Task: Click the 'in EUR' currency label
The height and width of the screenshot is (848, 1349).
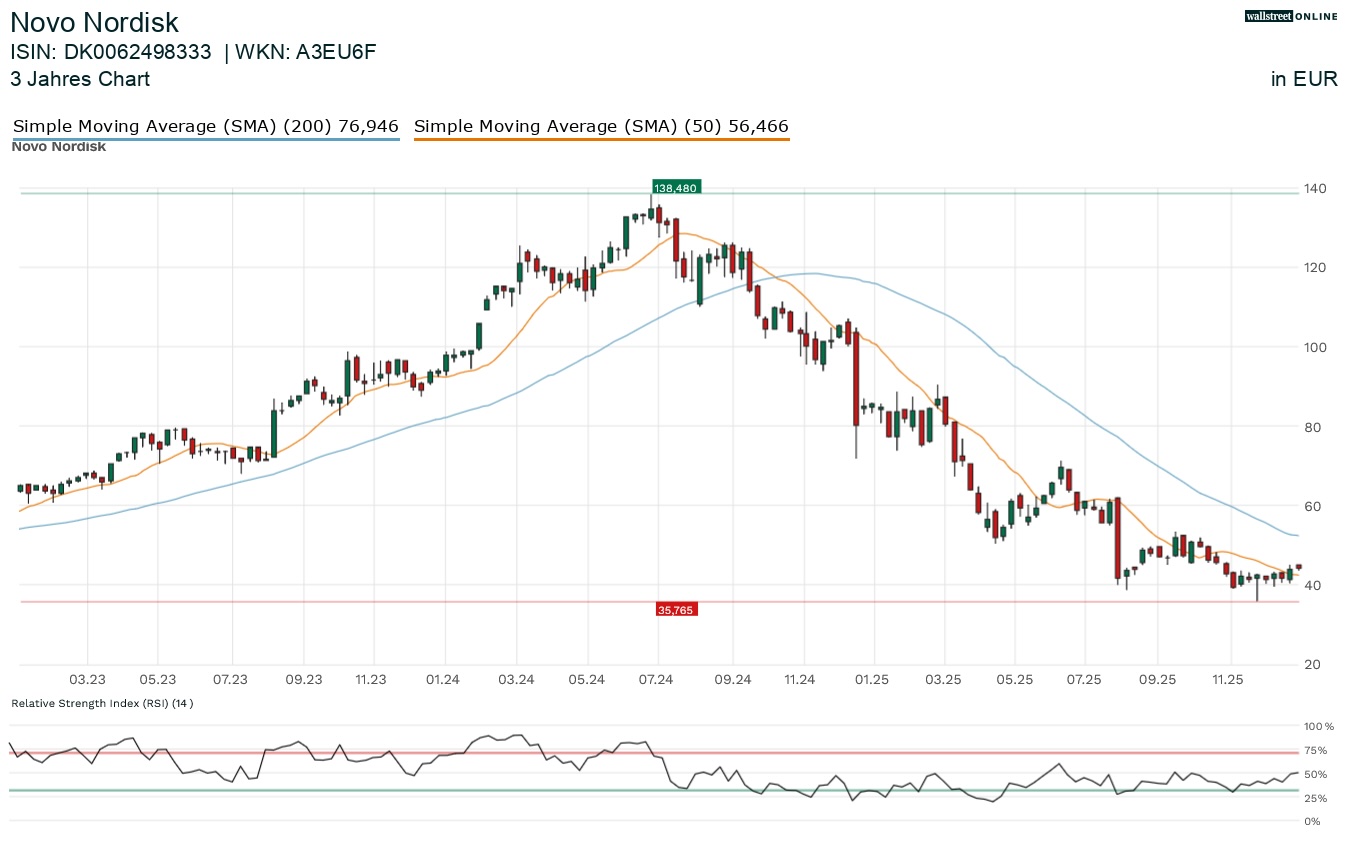Action: click(1304, 79)
